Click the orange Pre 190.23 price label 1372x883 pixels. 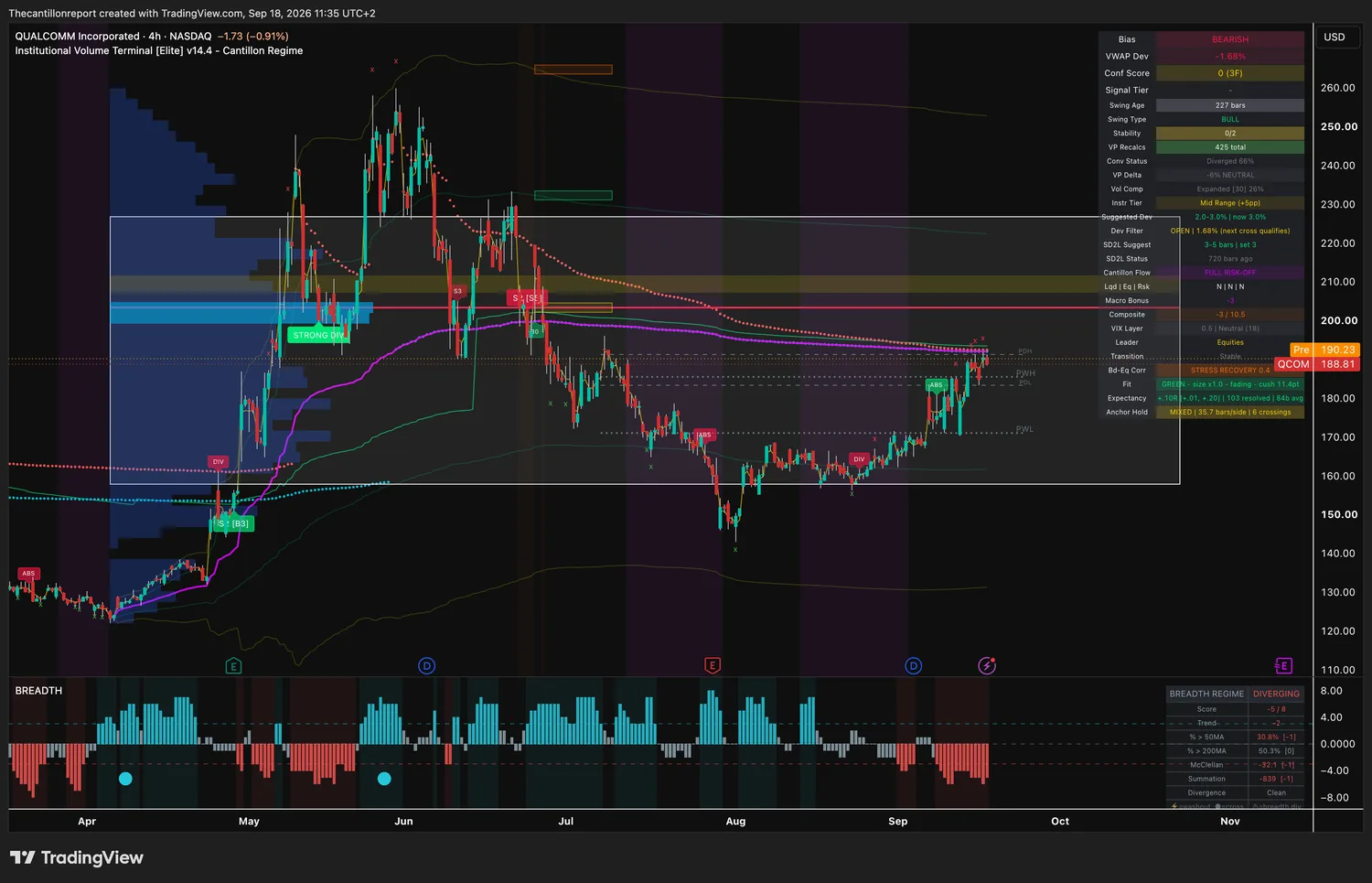(x=1324, y=350)
